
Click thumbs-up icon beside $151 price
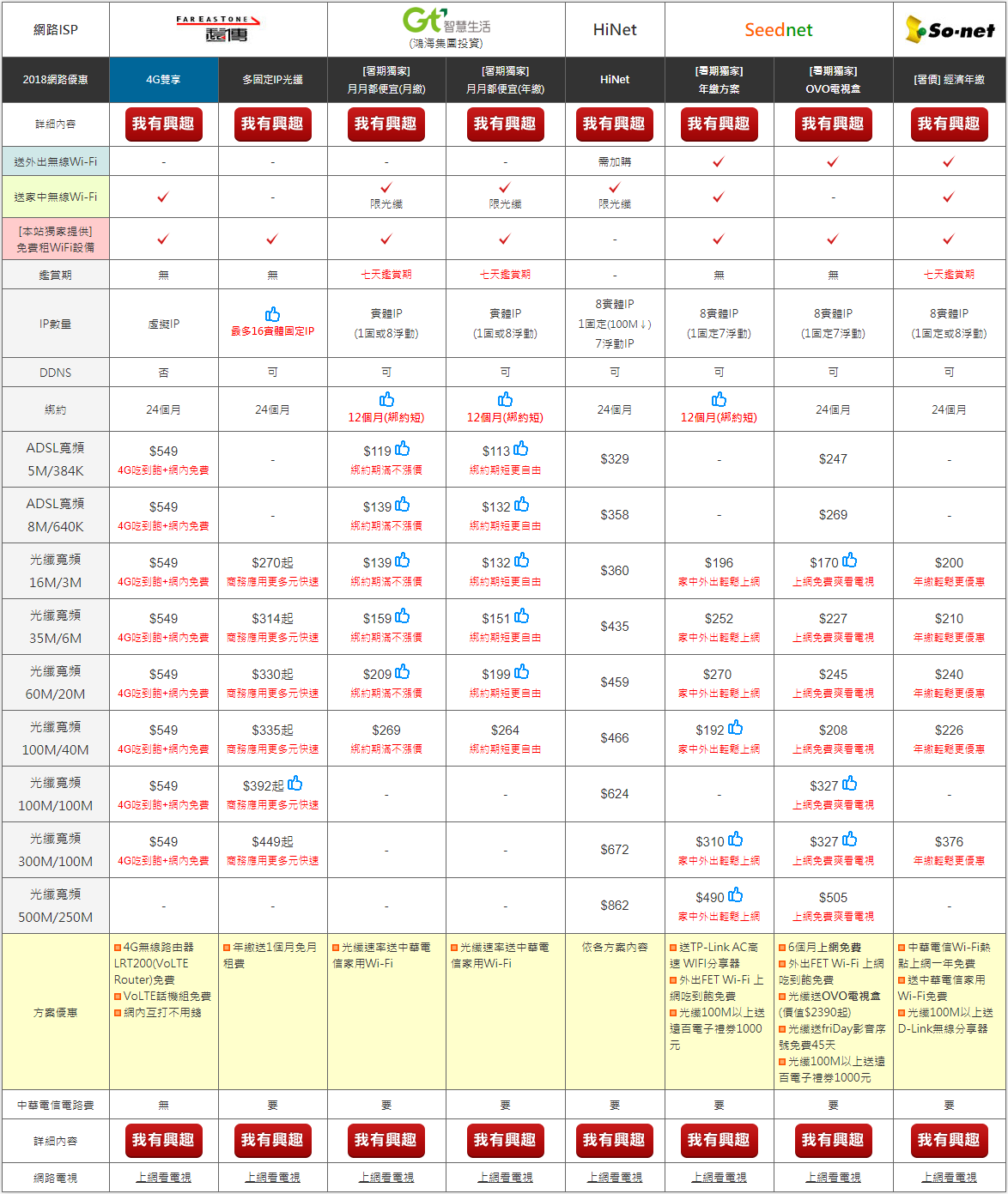tap(521, 616)
